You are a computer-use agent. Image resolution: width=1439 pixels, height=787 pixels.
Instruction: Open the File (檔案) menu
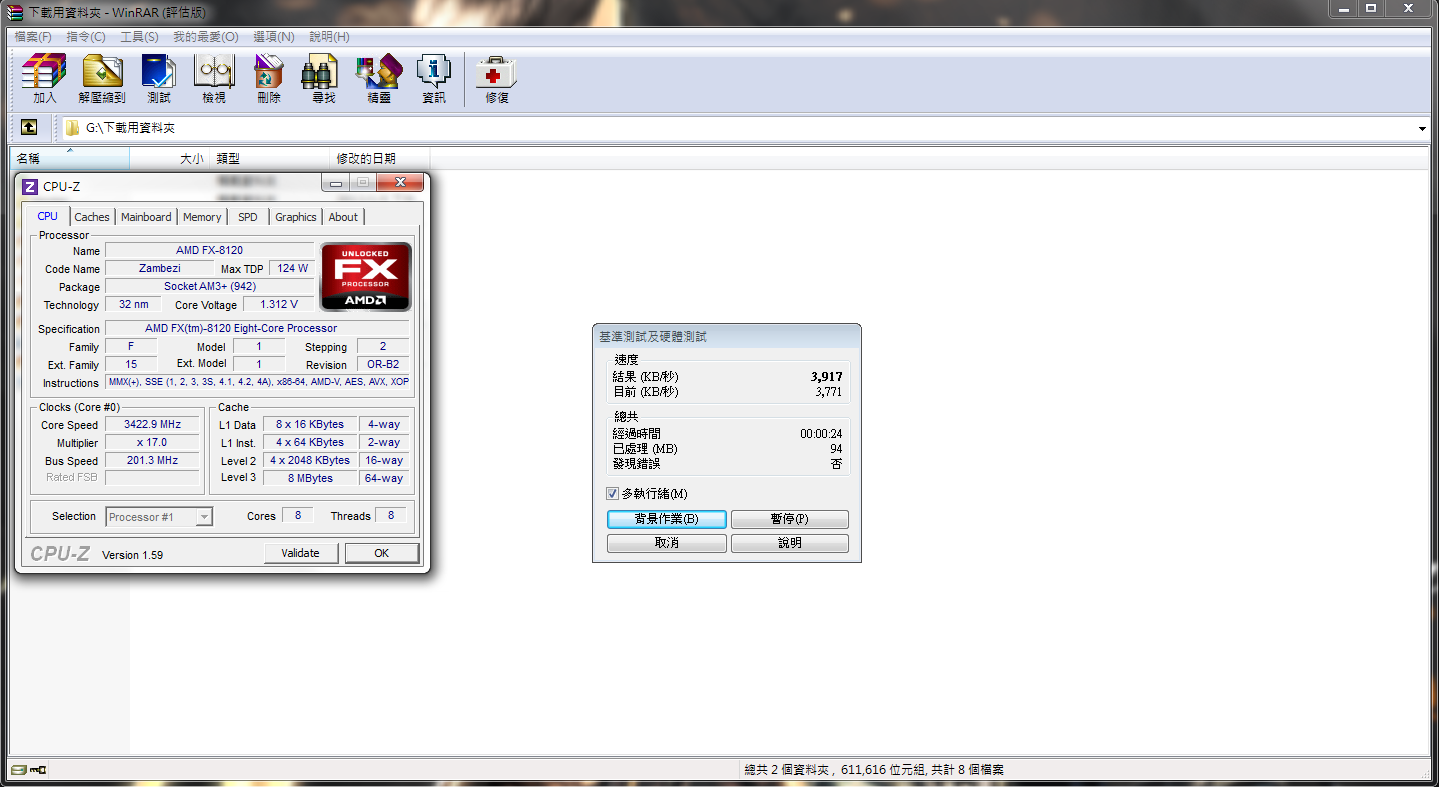coord(32,37)
